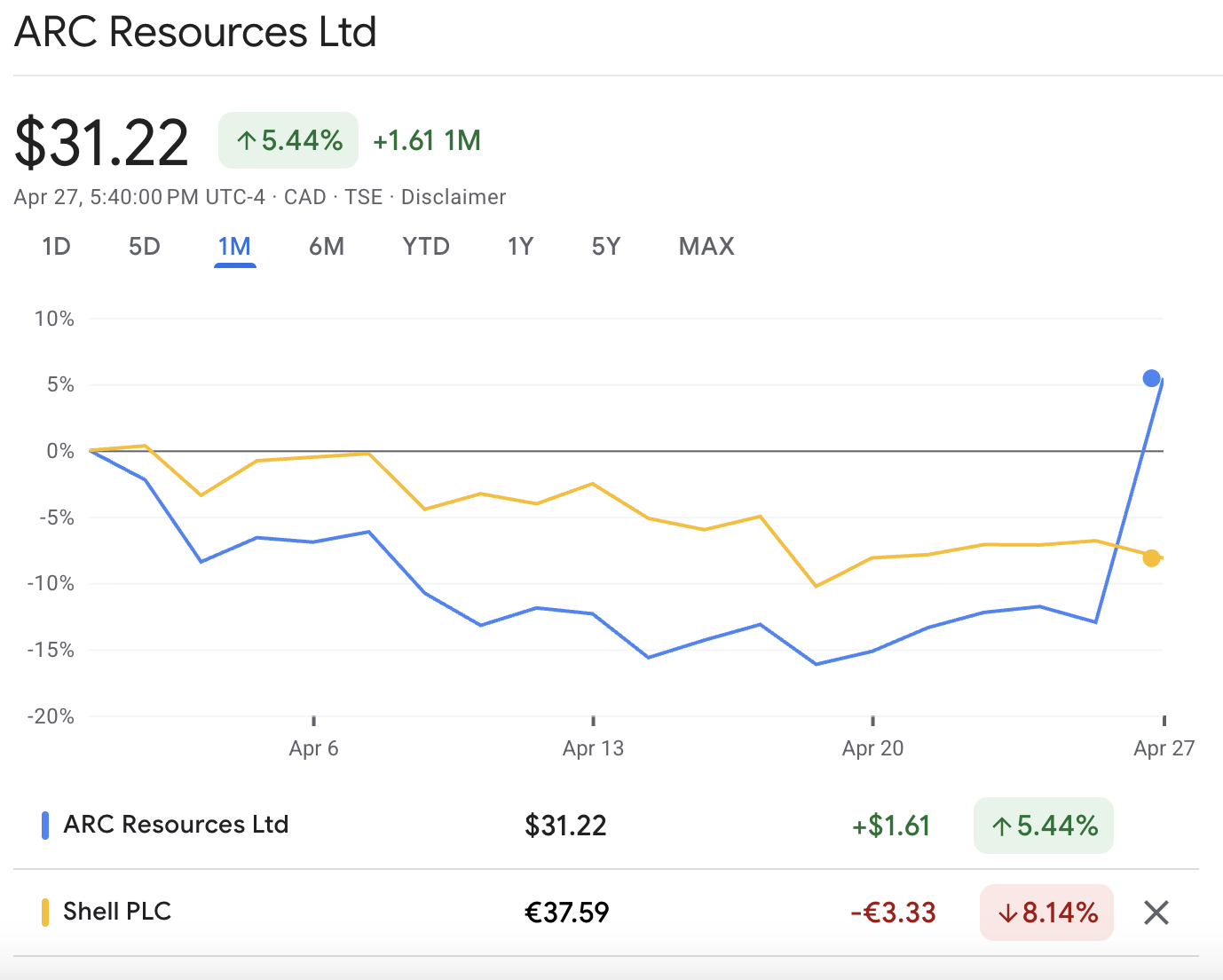Remove Shell PLC from comparison
This screenshot has height=980, width=1223.
[1156, 913]
